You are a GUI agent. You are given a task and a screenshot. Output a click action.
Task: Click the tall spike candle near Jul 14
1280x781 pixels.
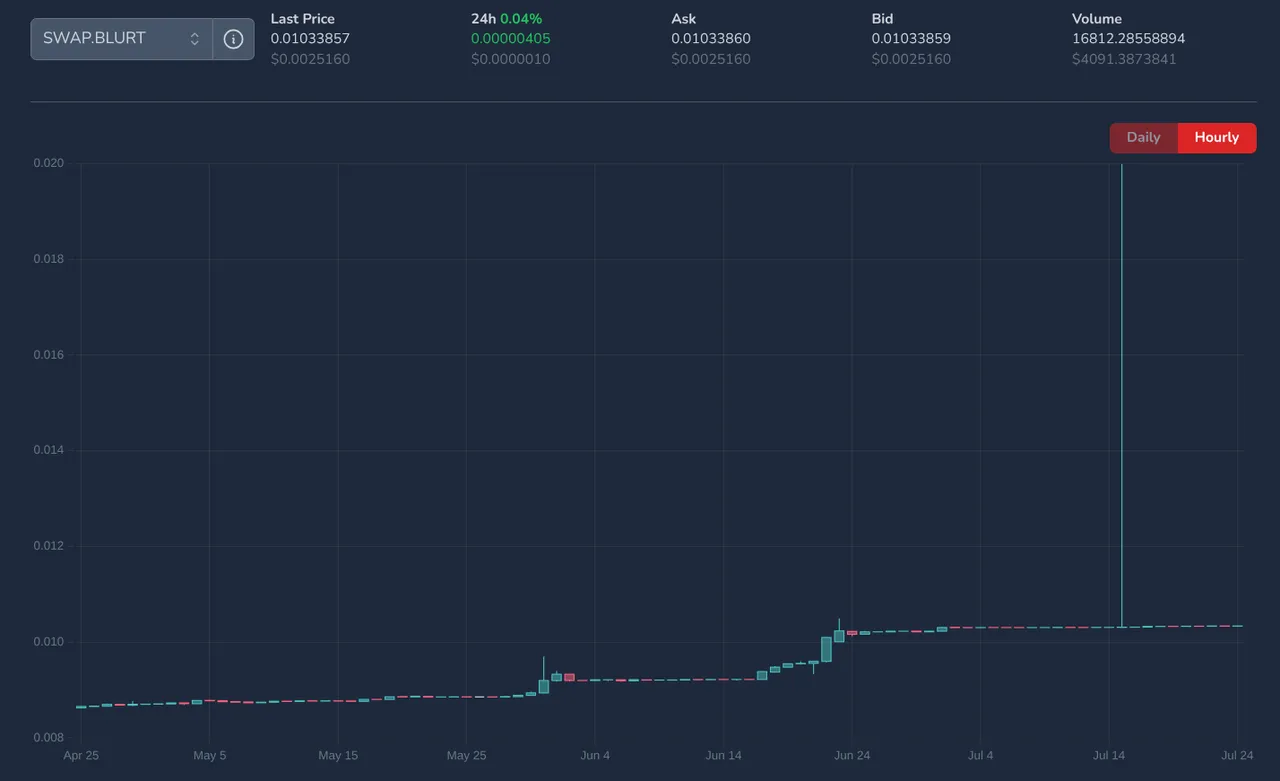coord(1122,395)
